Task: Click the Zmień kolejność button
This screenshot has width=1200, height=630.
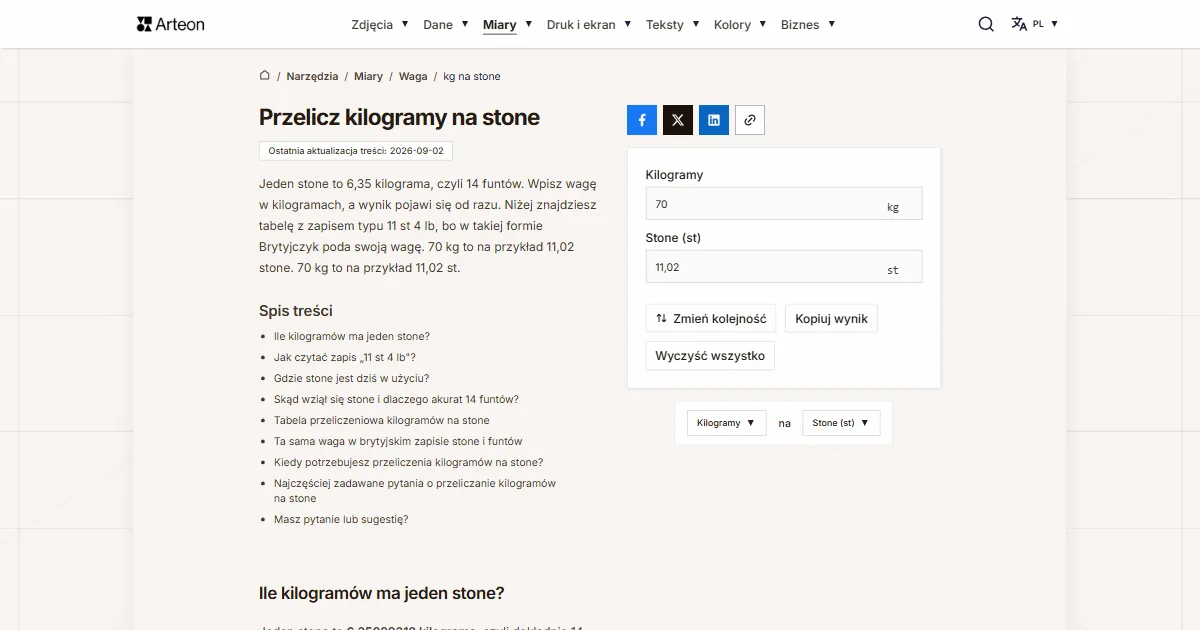Action: pos(711,319)
